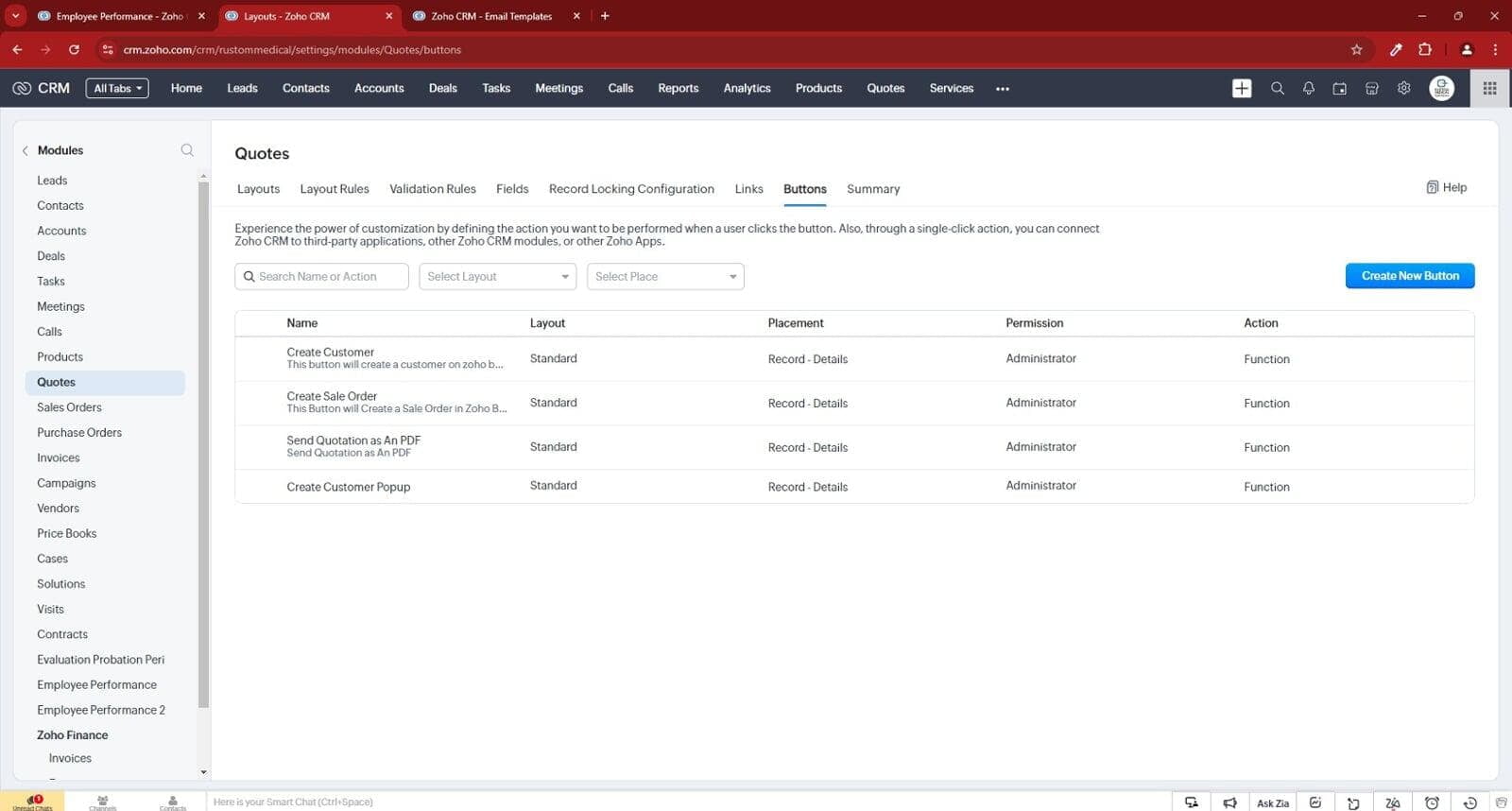Open browser extensions puzzle icon
The image size is (1512, 811).
(x=1425, y=49)
